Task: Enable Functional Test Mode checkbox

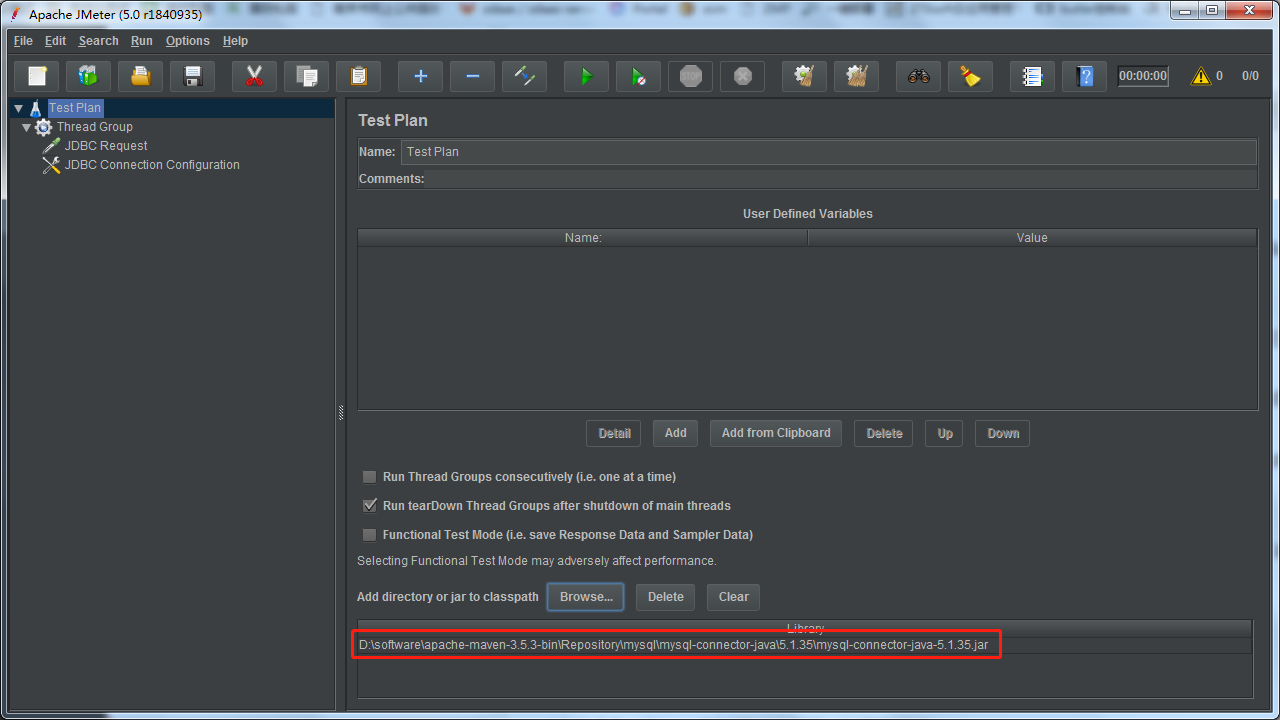Action: click(370, 535)
